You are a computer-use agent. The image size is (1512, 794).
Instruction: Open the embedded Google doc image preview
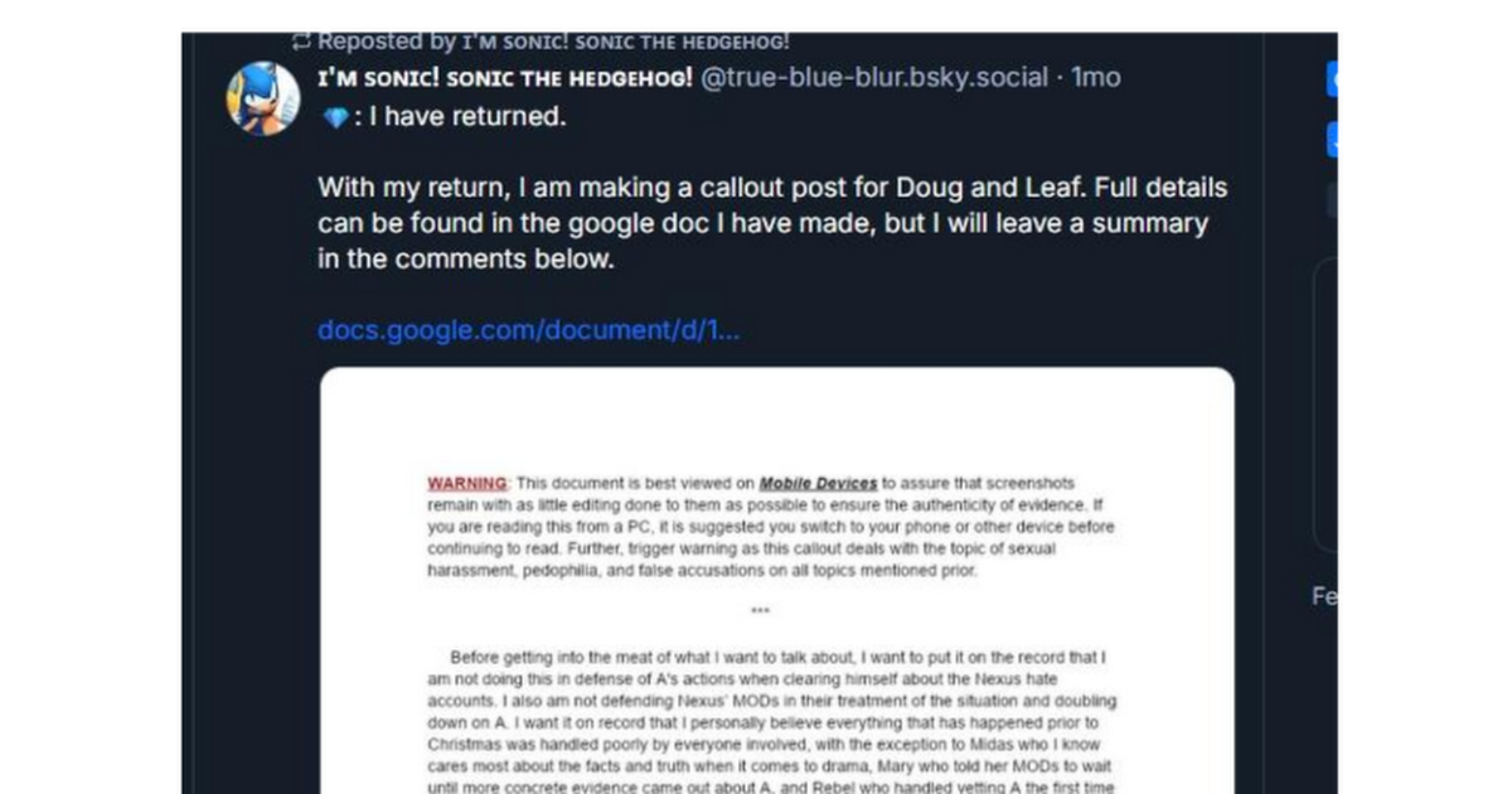(x=777, y=581)
